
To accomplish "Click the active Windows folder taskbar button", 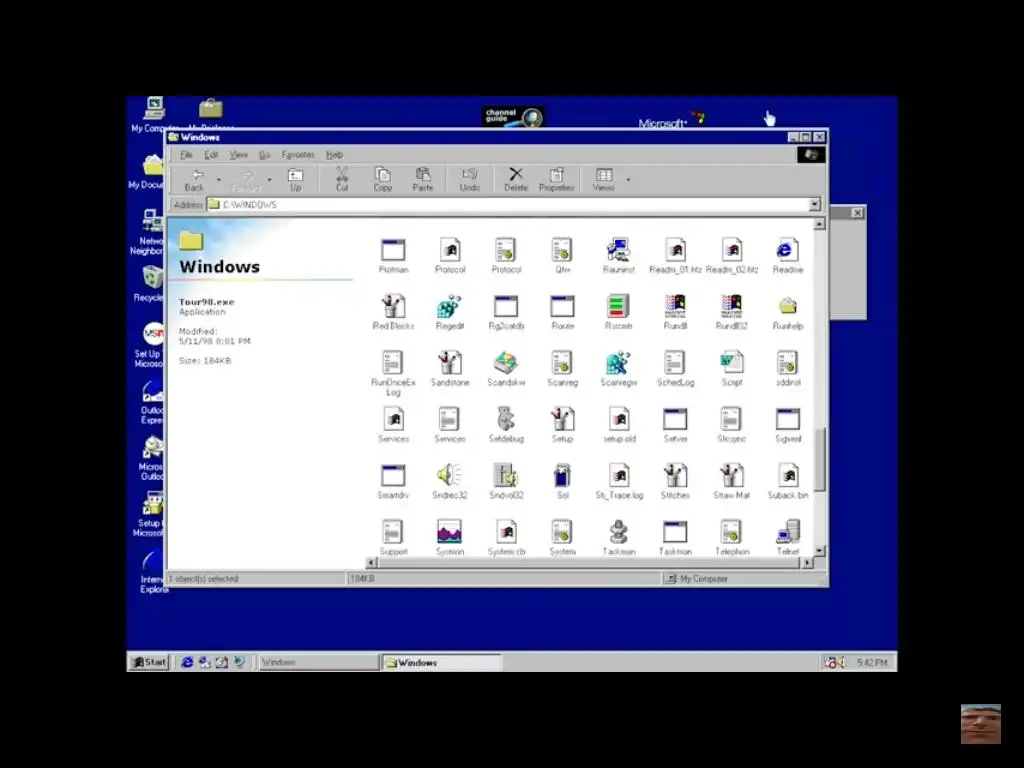I will tap(442, 662).
